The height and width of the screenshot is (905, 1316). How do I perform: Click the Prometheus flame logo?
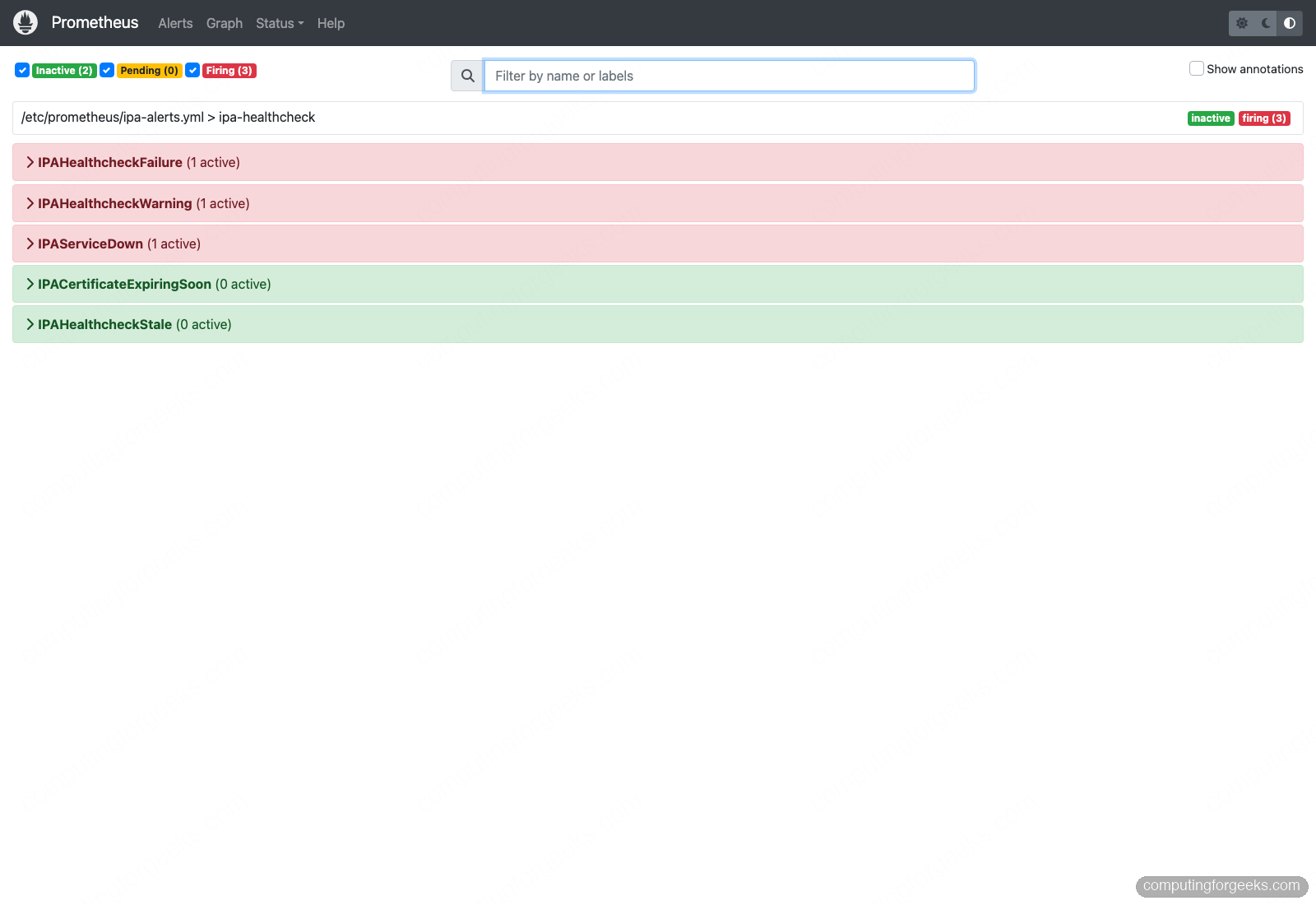tap(25, 23)
